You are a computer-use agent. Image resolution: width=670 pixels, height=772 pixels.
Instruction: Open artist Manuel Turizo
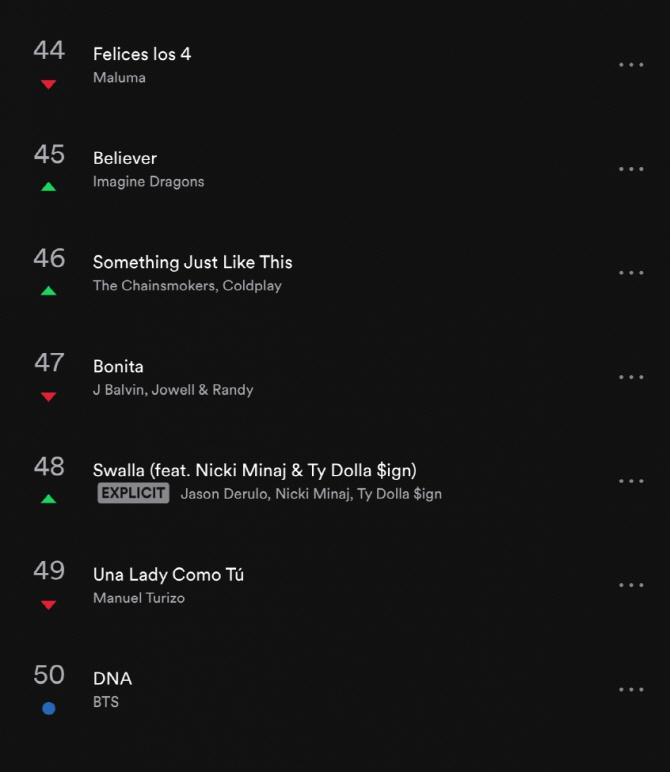click(x=139, y=598)
